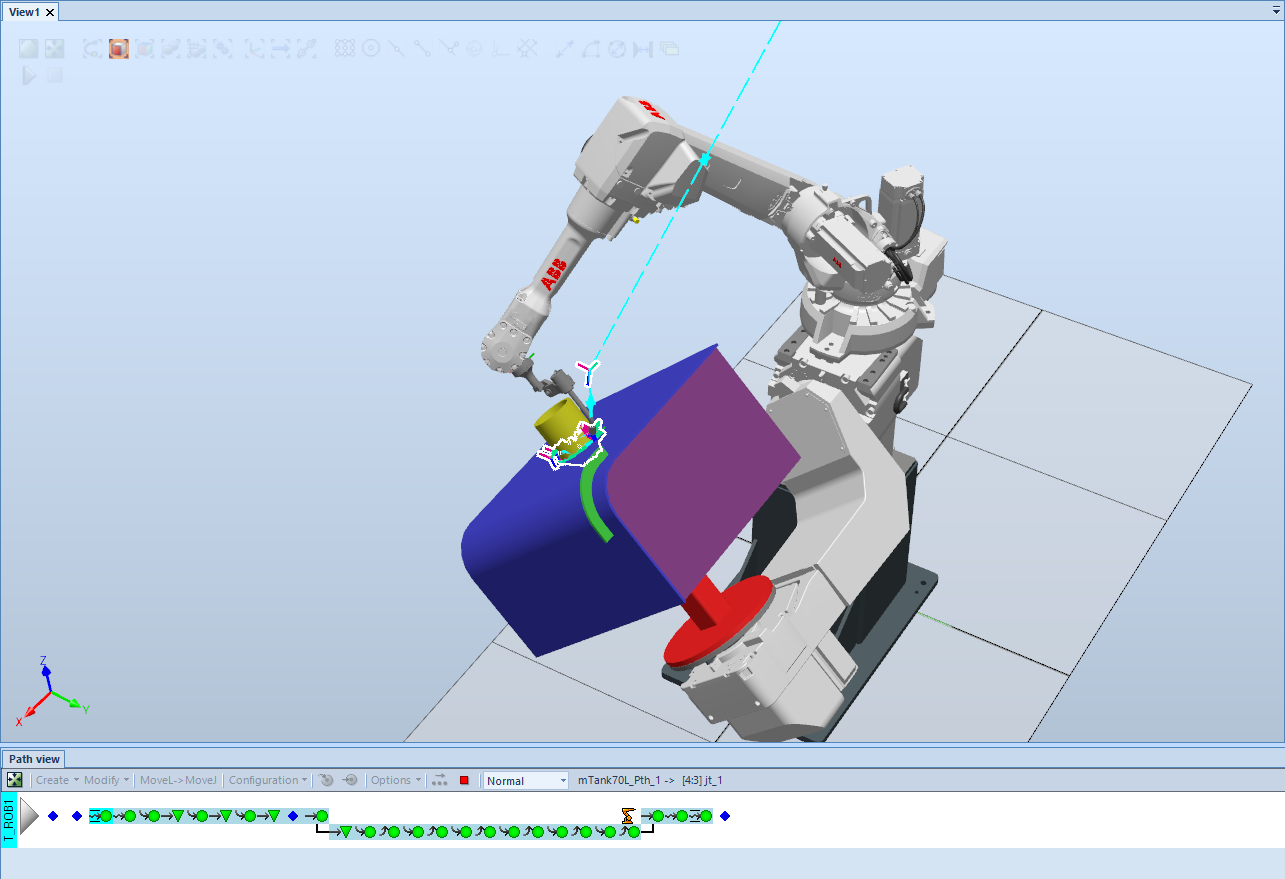Click the zoom-to-fit icon in Path view toolbar
Screen dimensions: 1285x879
point(14,780)
